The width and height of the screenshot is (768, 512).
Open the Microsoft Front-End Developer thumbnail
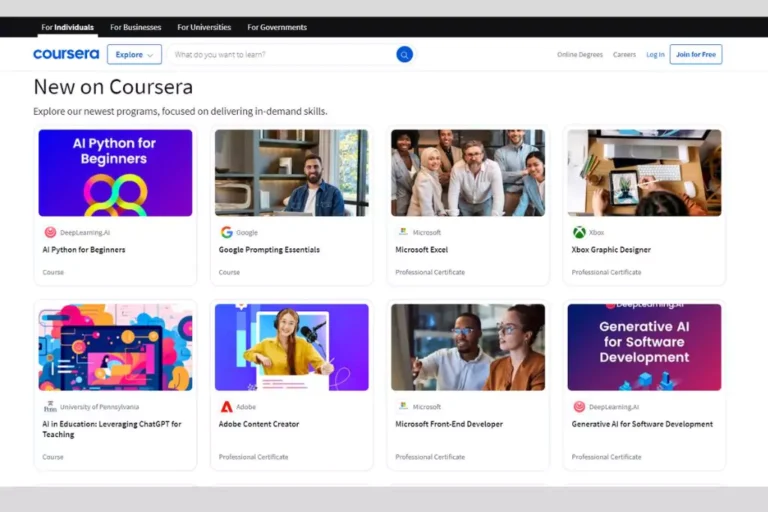point(468,347)
